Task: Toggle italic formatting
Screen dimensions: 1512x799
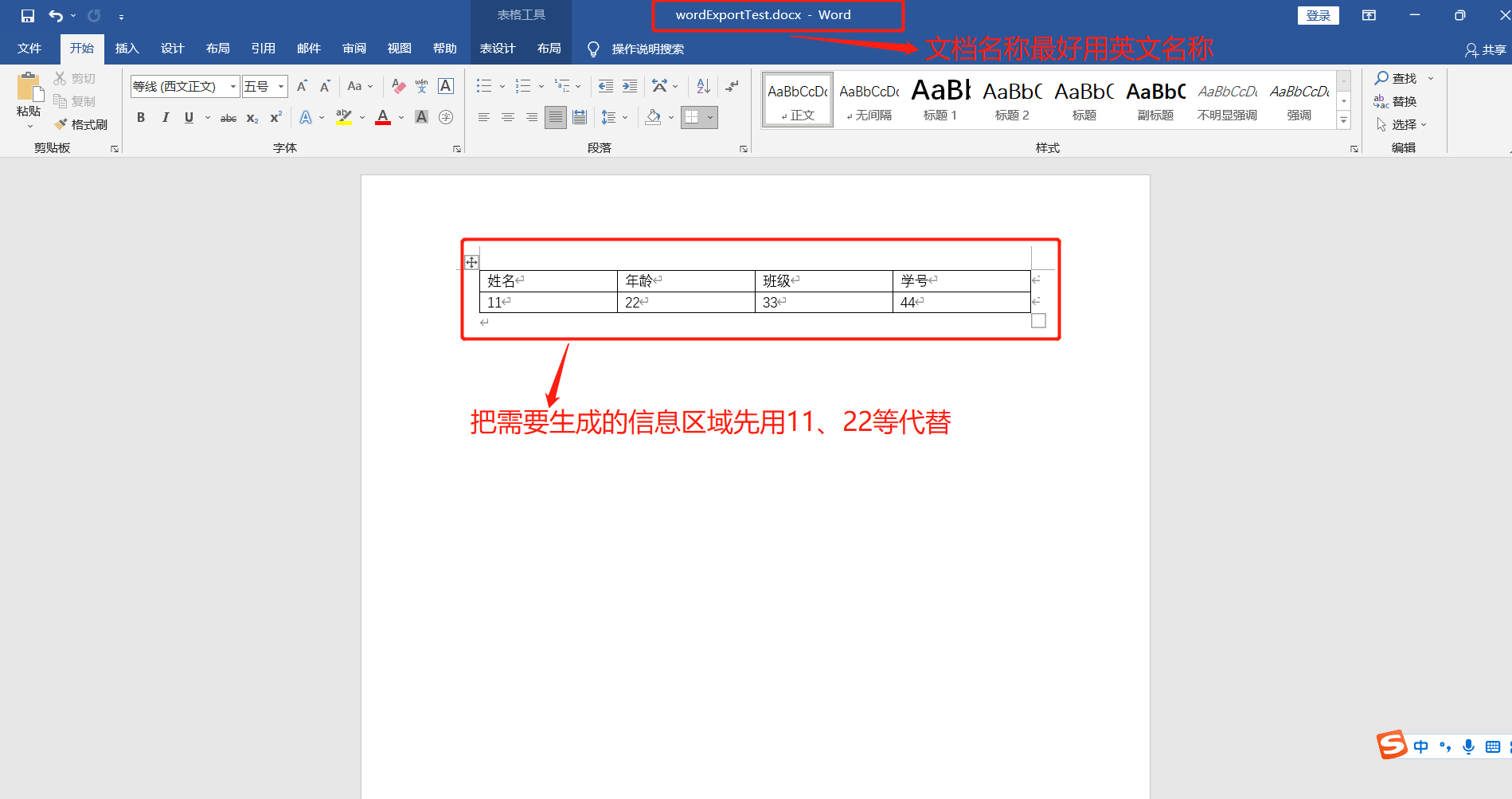Action: pyautogui.click(x=165, y=117)
